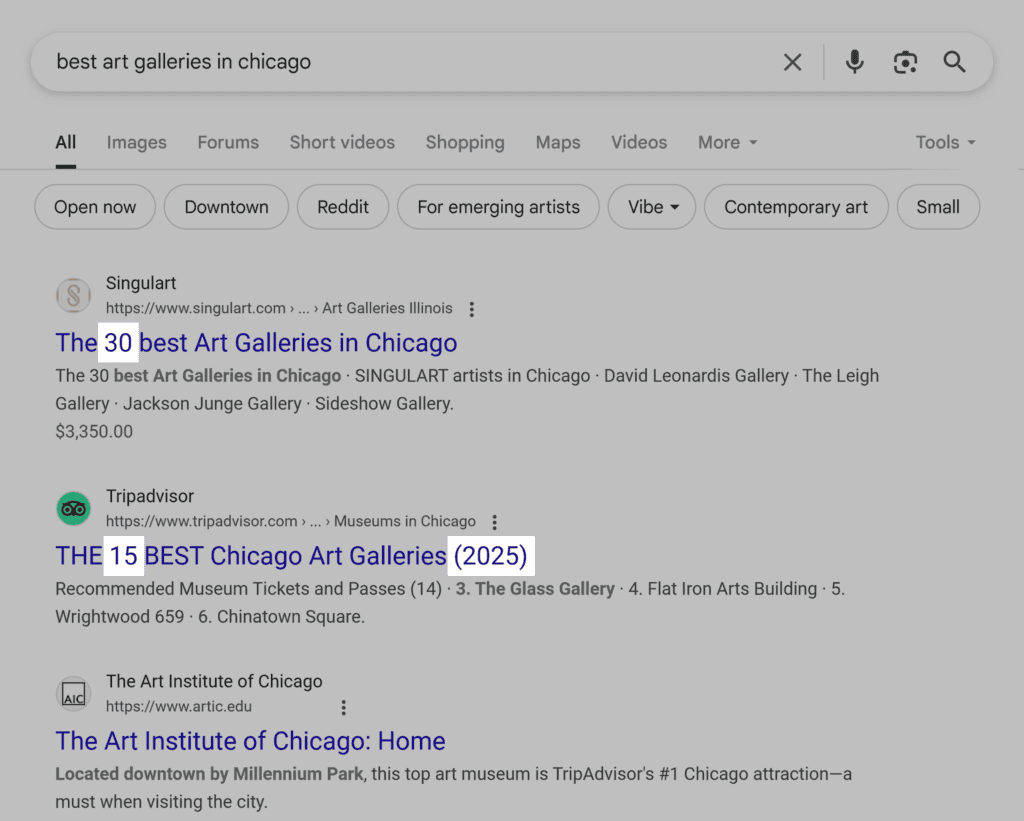Open the three-dot menu beside the Singulart result
1024x821 pixels.
(x=471, y=309)
